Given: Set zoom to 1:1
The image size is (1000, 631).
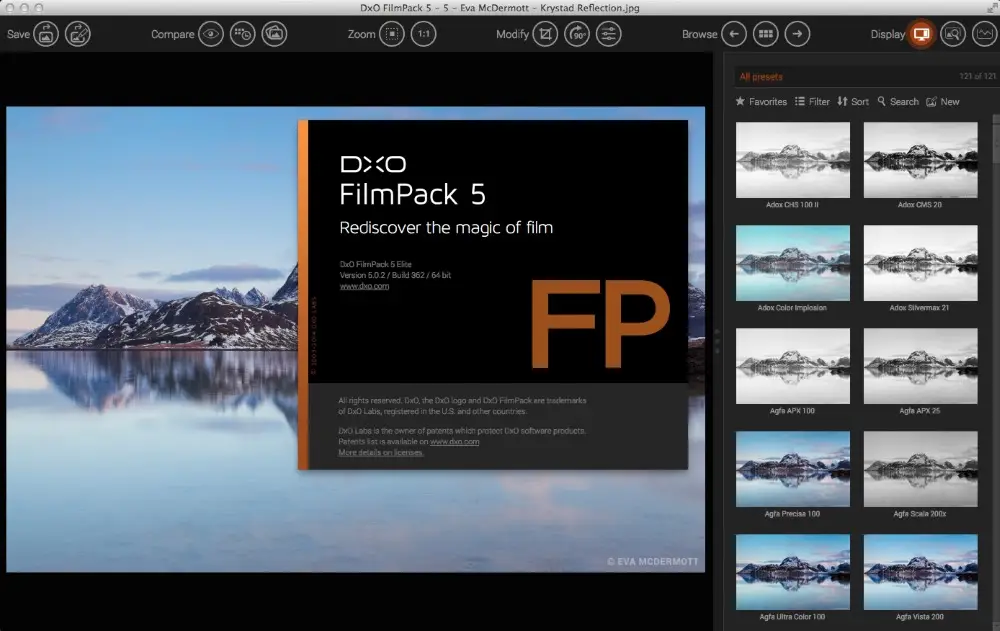Looking at the screenshot, I should click(424, 34).
